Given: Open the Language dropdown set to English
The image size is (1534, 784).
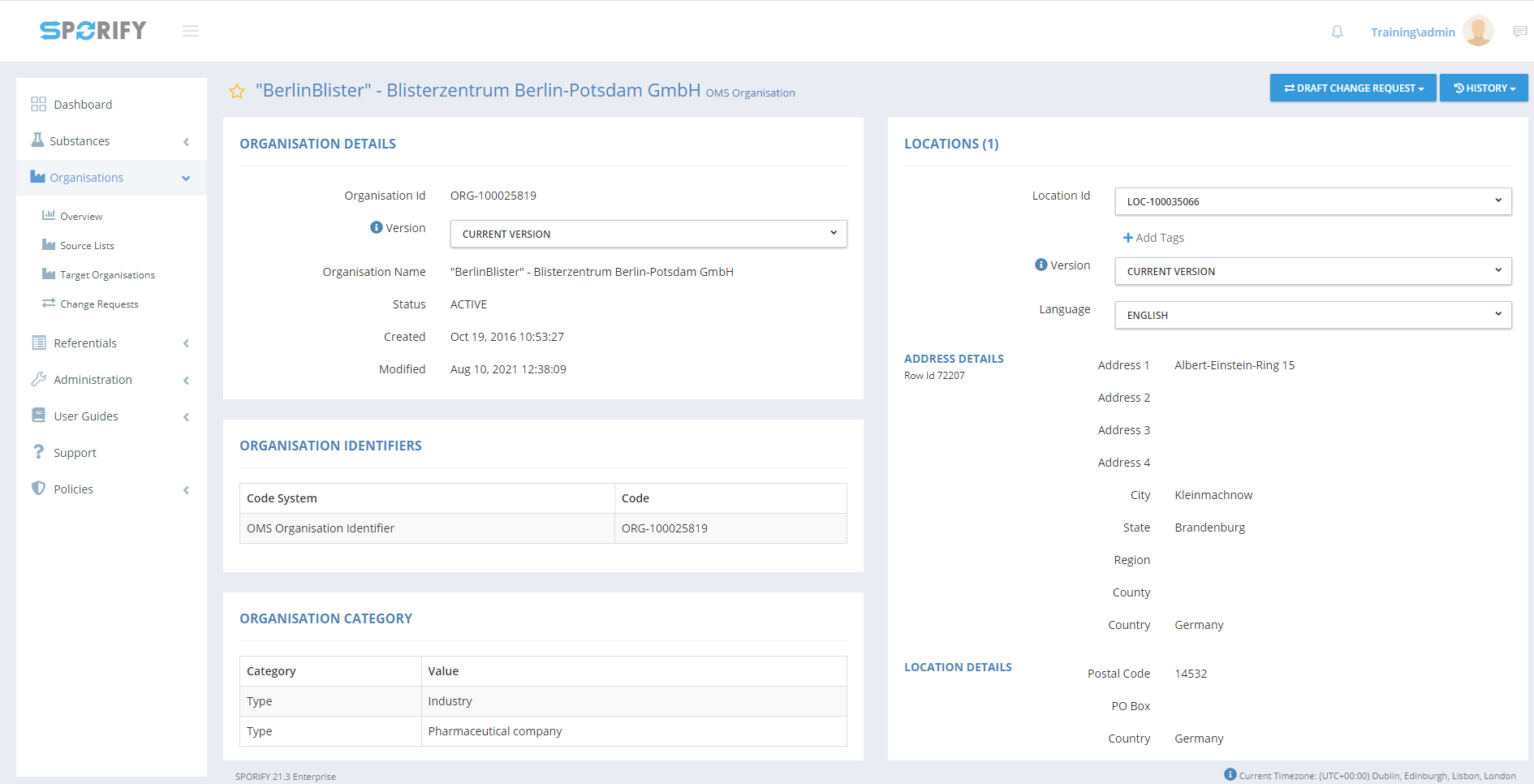Looking at the screenshot, I should [x=1312, y=315].
